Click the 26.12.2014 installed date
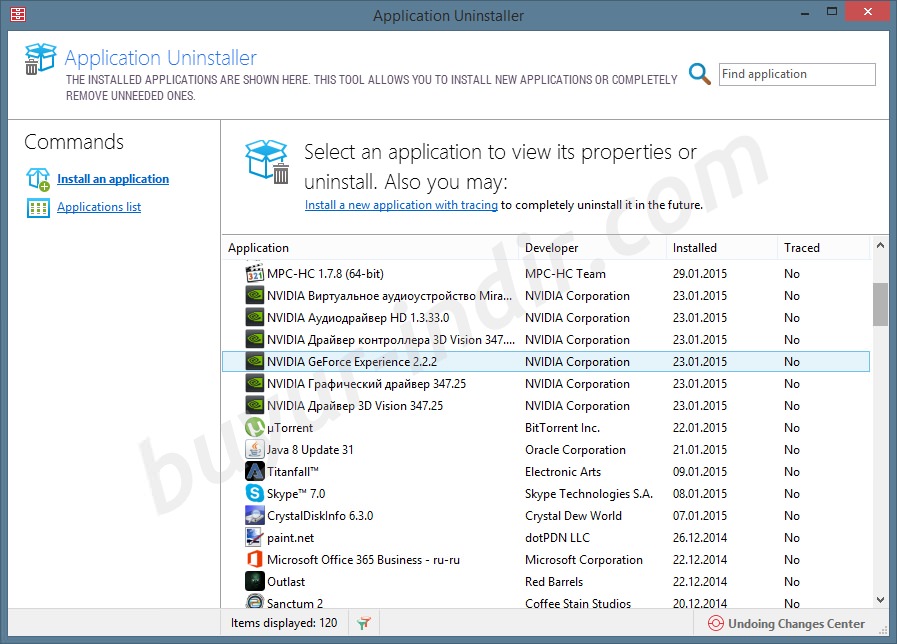This screenshot has height=644, width=897. tap(700, 538)
